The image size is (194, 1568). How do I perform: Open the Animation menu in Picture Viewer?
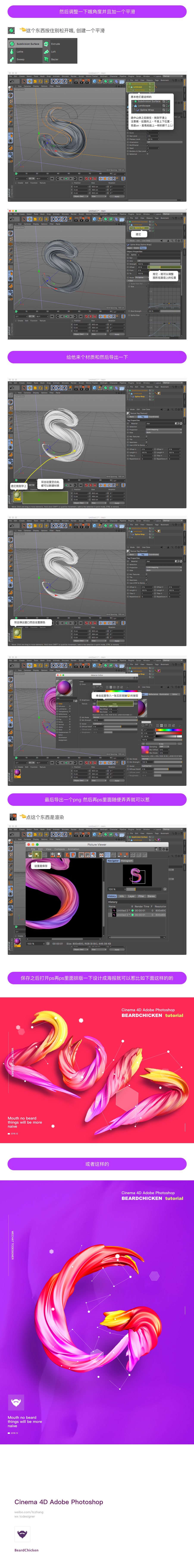(x=73, y=849)
